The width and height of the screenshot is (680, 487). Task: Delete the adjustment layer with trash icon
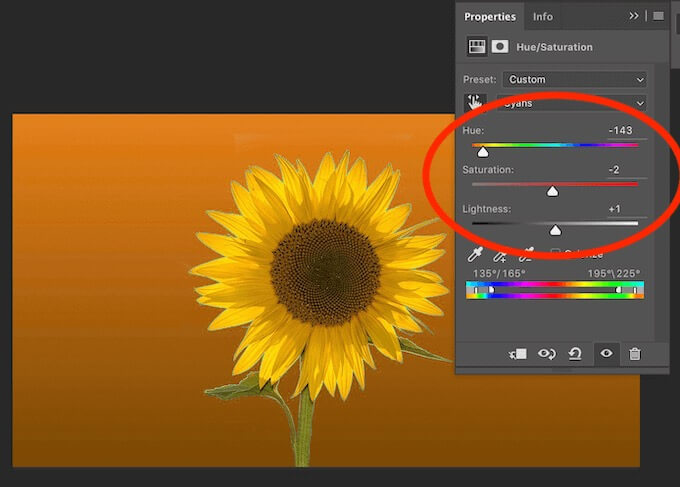(634, 354)
